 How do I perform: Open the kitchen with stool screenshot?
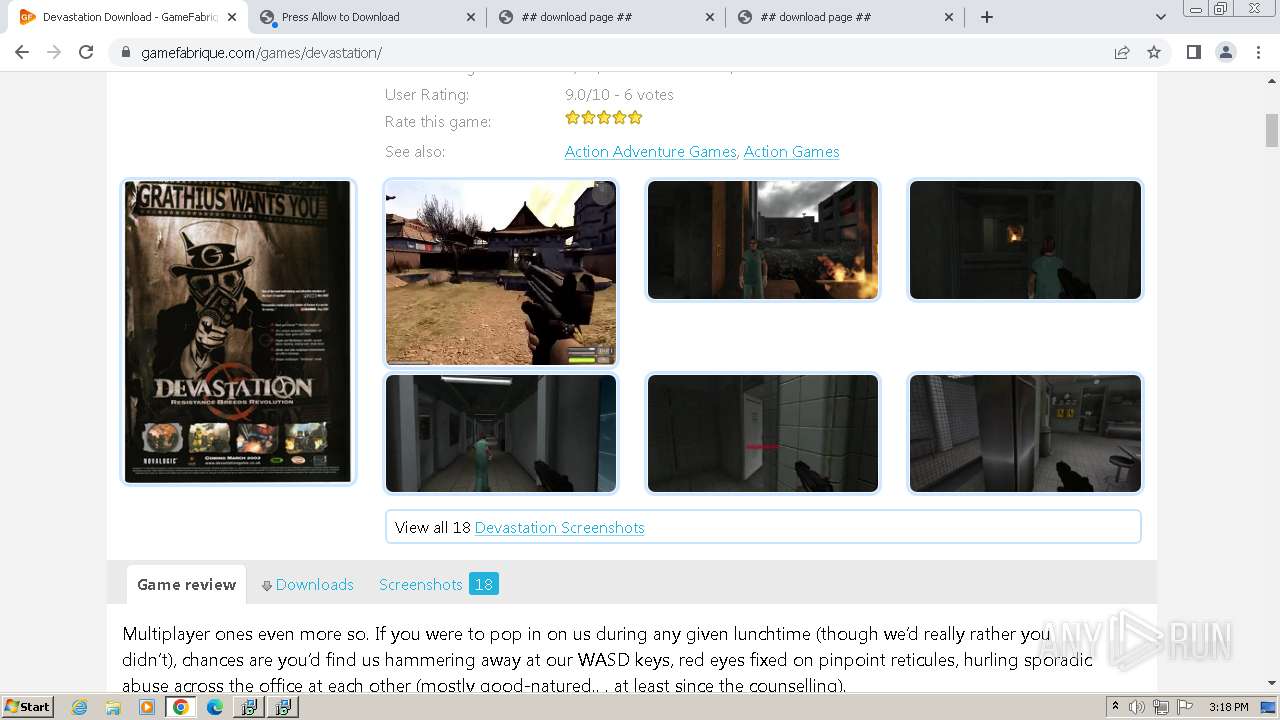(1025, 433)
